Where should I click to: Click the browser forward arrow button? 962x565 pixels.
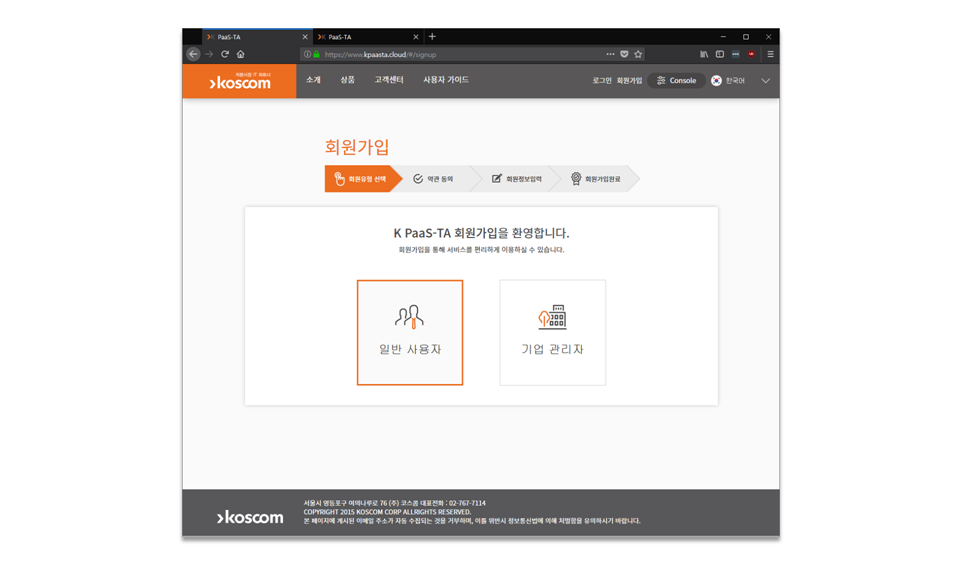[209, 54]
